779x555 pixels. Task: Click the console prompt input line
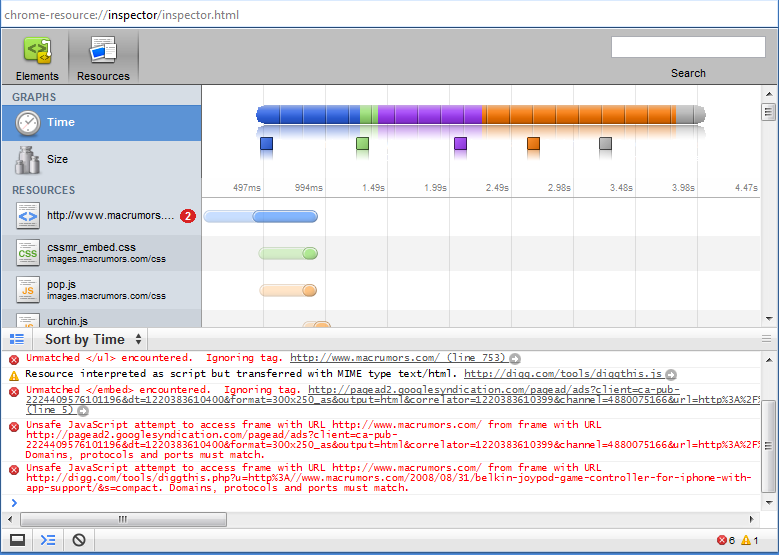click(x=383, y=503)
